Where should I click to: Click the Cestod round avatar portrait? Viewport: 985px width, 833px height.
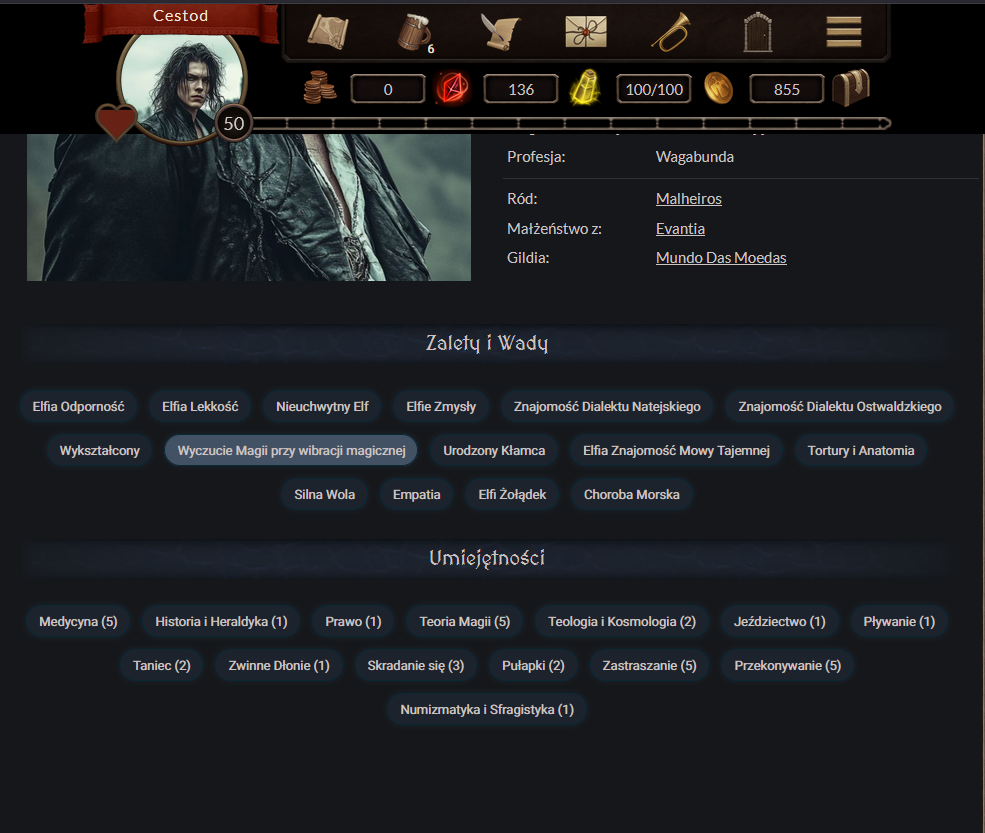point(180,85)
